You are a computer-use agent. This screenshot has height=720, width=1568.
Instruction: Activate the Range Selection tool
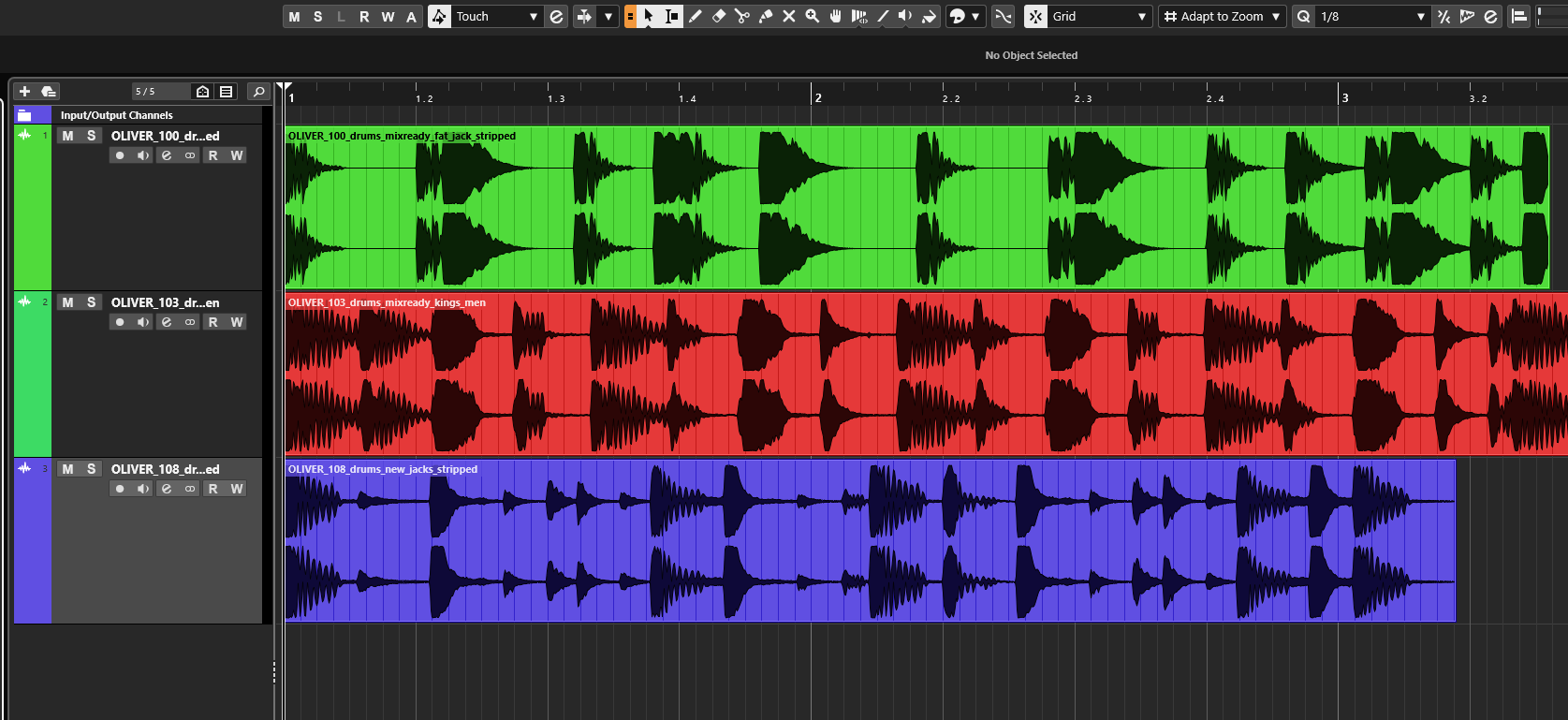coord(671,16)
